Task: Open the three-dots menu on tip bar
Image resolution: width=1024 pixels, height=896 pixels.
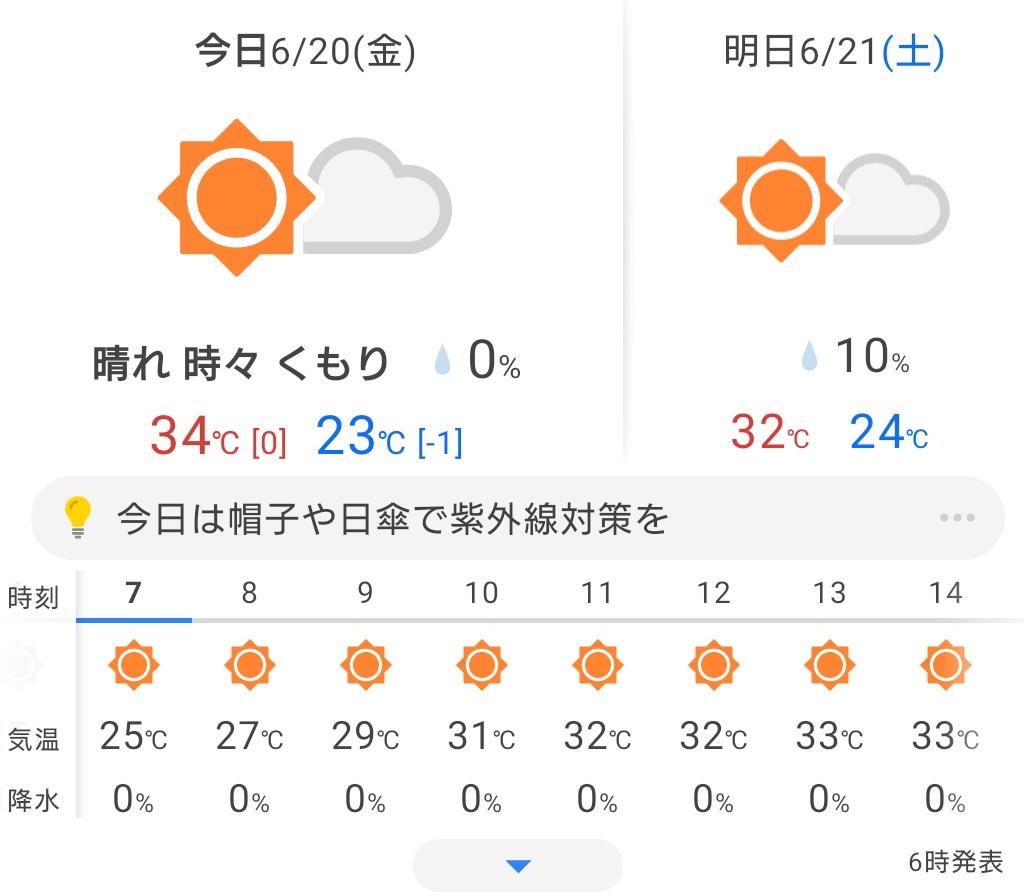Action: coord(957,517)
